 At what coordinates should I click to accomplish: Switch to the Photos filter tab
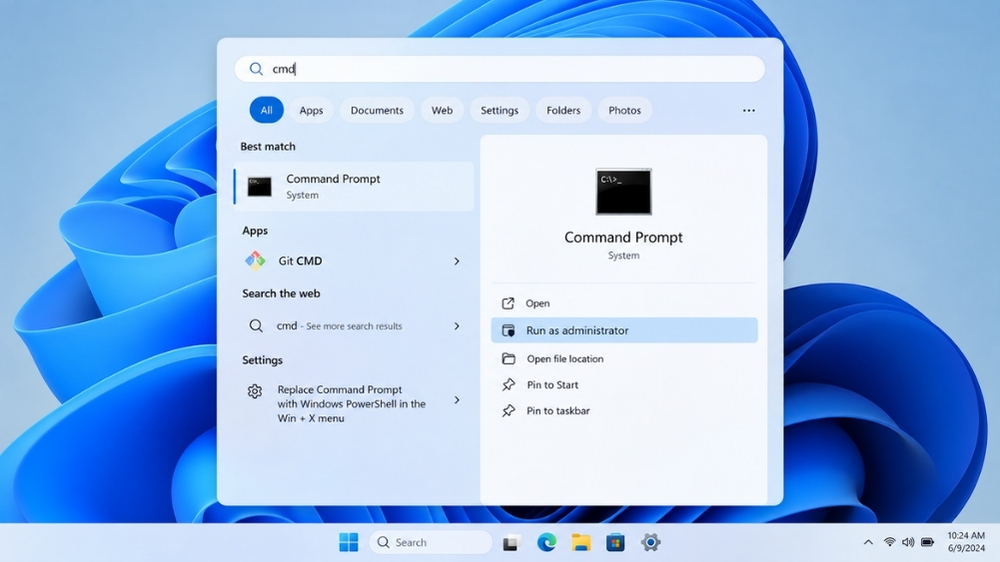point(624,110)
